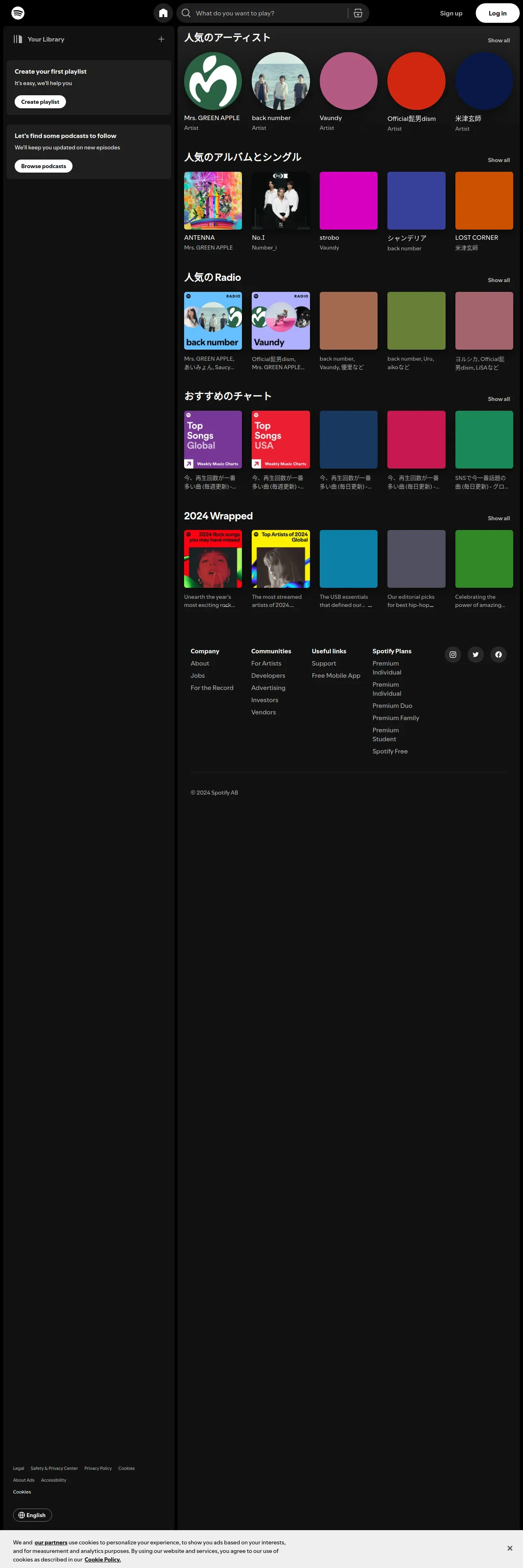This screenshot has width=523, height=1568.
Task: Select the Official髭男dism artist circle image
Action: point(416,81)
